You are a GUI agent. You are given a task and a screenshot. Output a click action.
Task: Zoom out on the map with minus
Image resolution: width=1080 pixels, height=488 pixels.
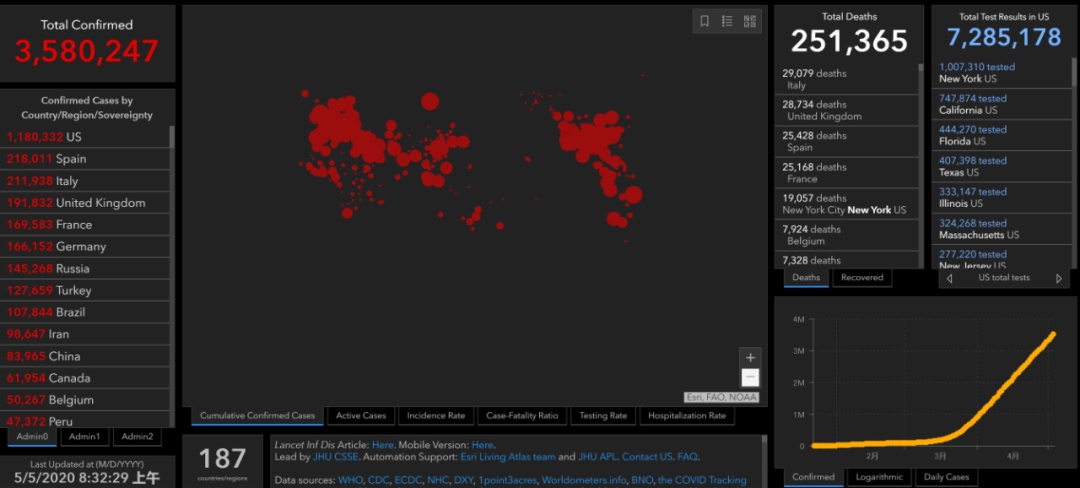[750, 377]
